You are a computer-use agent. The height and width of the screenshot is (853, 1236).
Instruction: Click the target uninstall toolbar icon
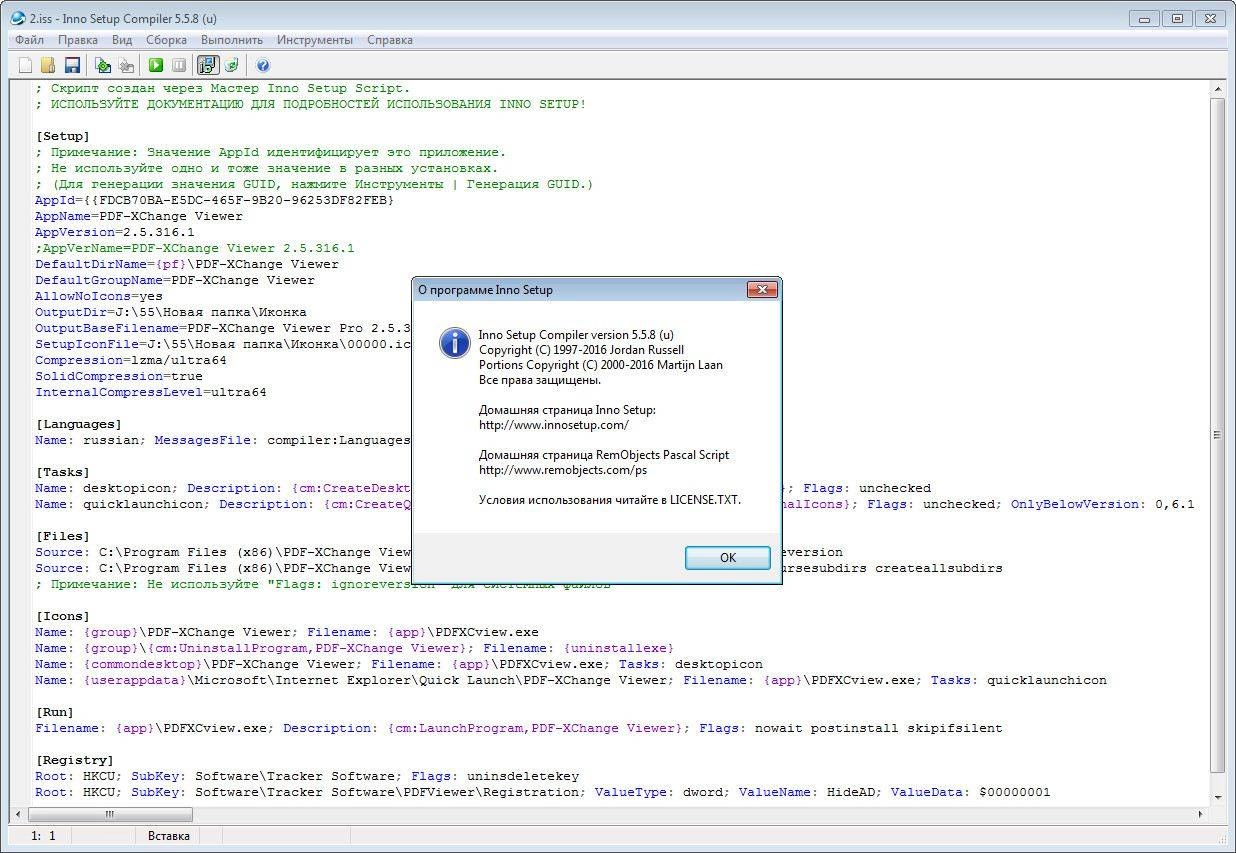click(232, 65)
